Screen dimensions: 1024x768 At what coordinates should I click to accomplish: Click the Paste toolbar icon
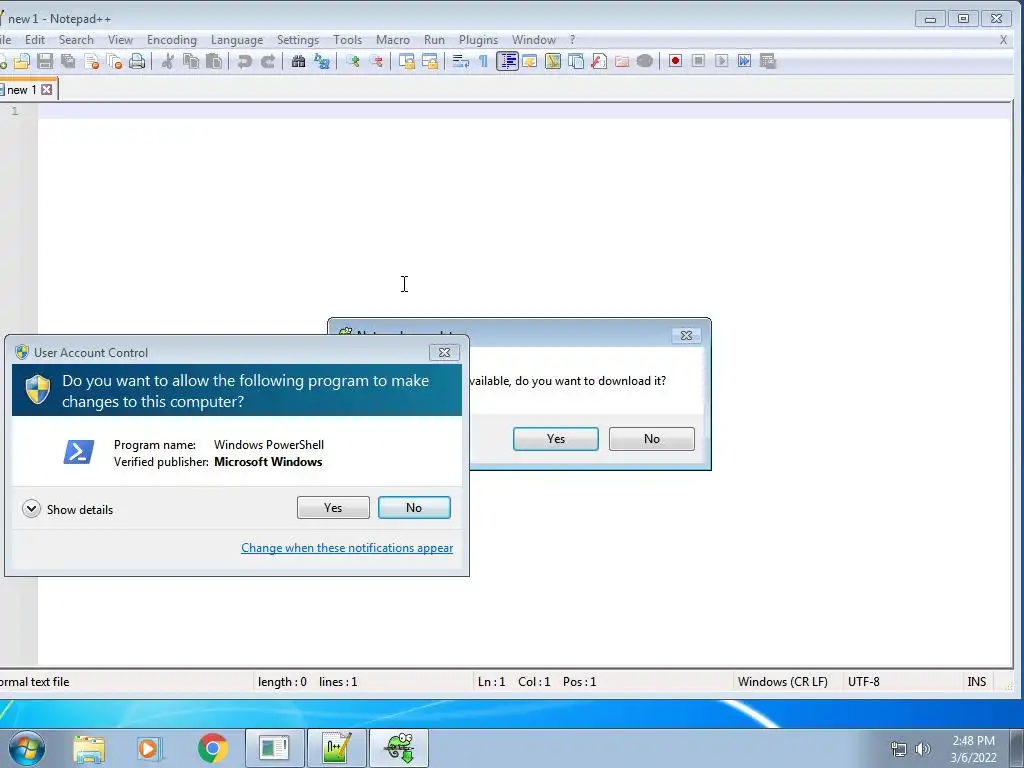click(x=214, y=61)
